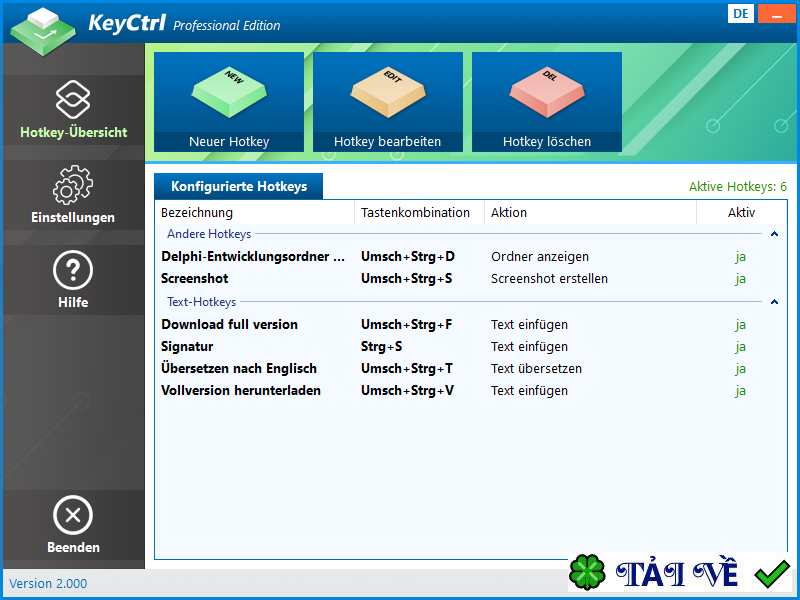
Task: Toggle the Aktiv state for Screenshot
Action: [x=740, y=278]
